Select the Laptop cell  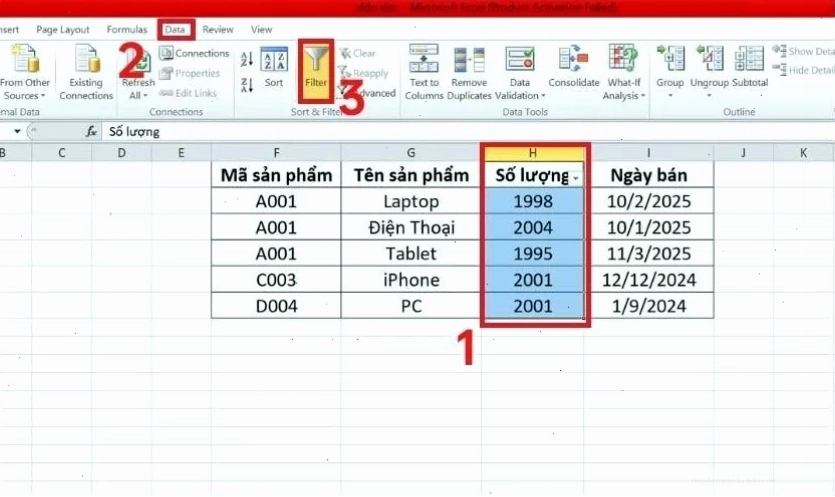411,201
